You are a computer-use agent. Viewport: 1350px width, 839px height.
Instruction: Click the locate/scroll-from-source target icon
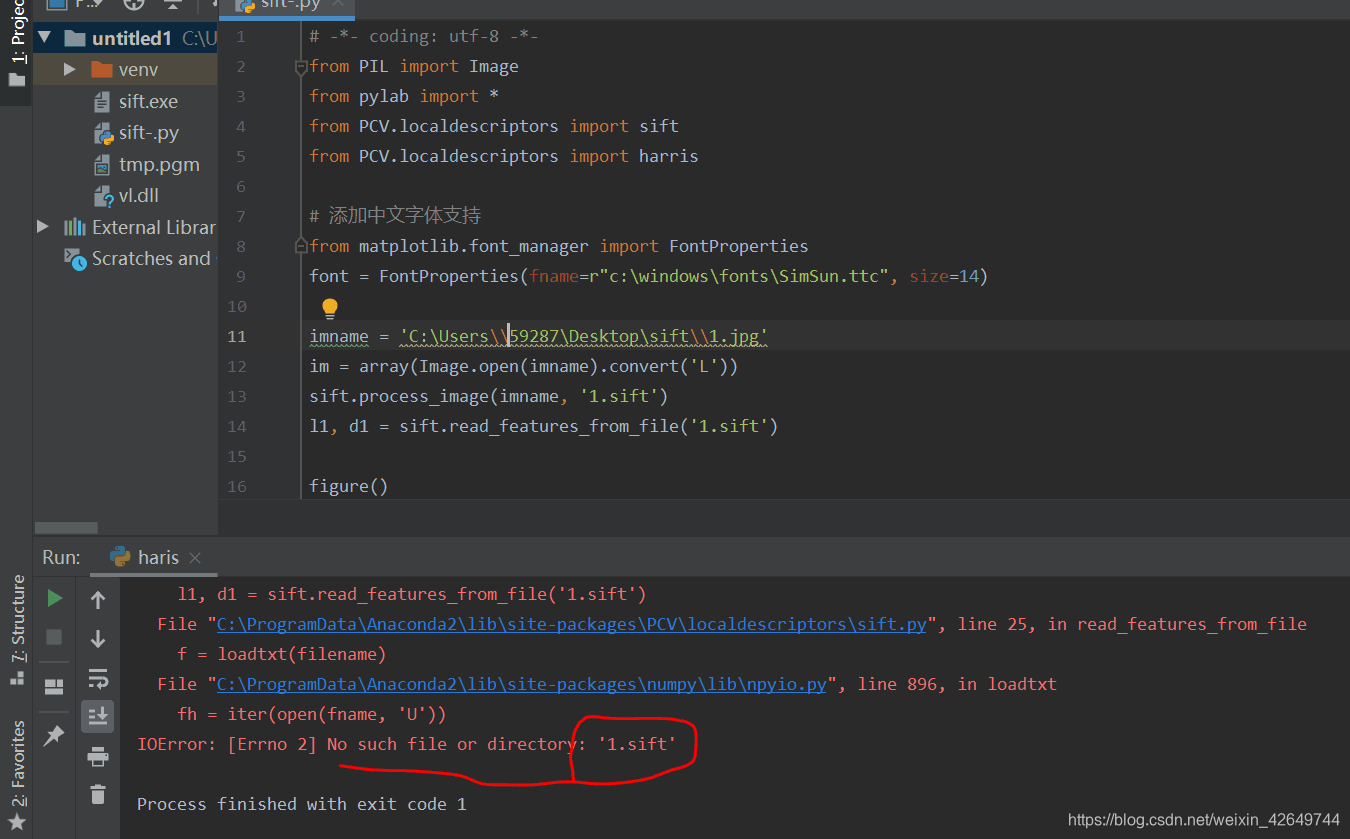(133, 4)
